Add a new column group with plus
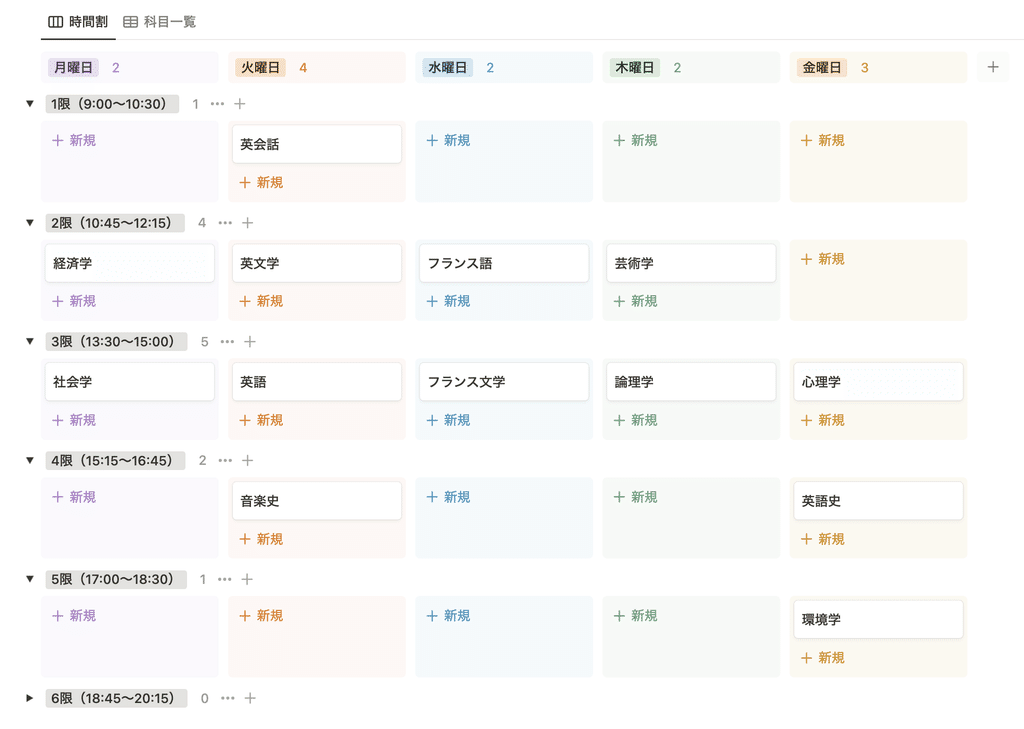This screenshot has width=1024, height=729. tap(993, 67)
